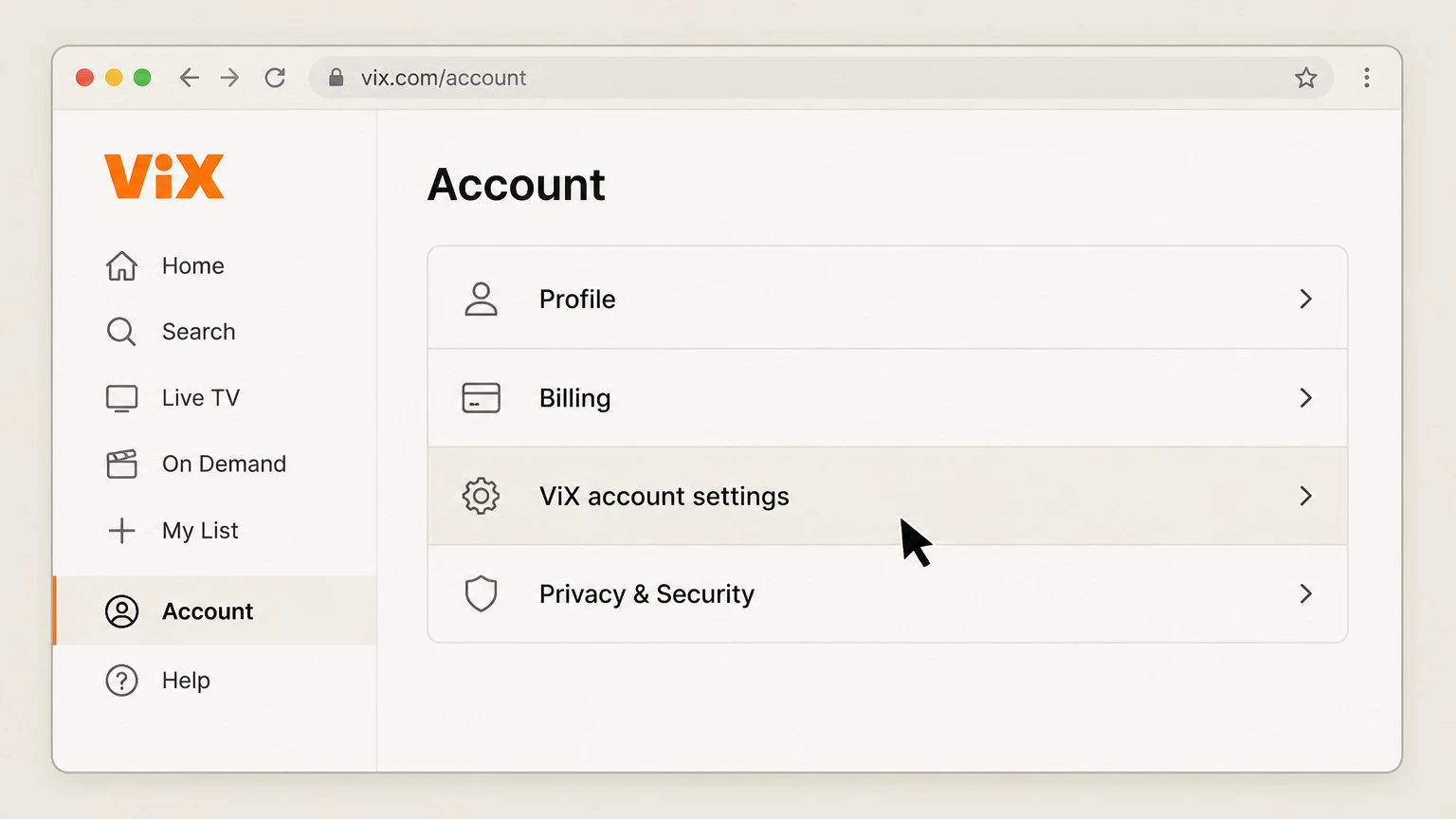
Task: Click the Search magnifier icon in sidebar
Action: click(121, 332)
